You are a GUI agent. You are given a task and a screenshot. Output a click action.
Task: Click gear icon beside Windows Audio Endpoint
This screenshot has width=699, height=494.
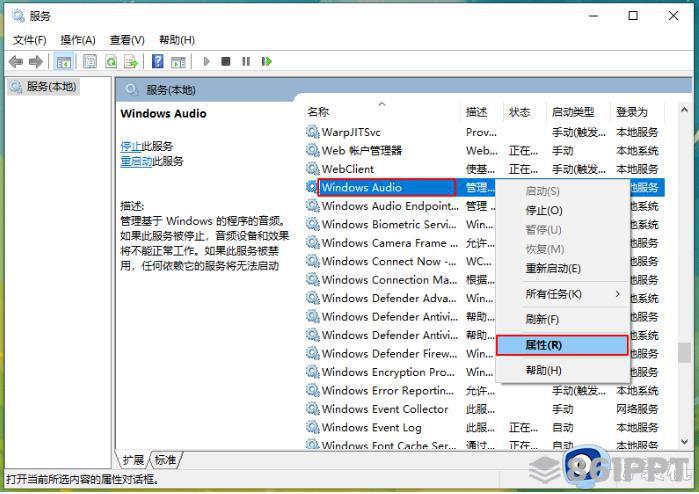click(312, 206)
